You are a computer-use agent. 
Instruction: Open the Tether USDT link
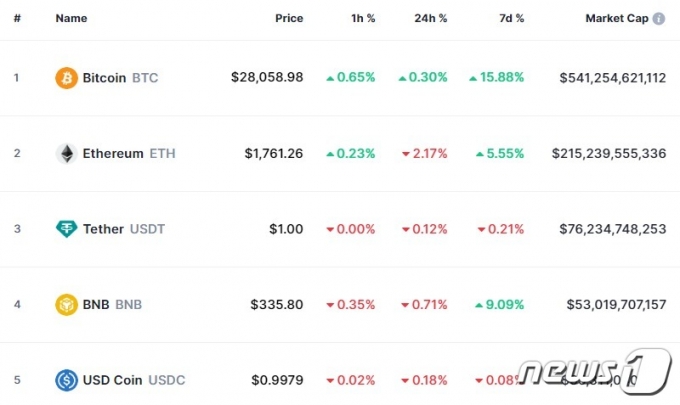pos(124,229)
